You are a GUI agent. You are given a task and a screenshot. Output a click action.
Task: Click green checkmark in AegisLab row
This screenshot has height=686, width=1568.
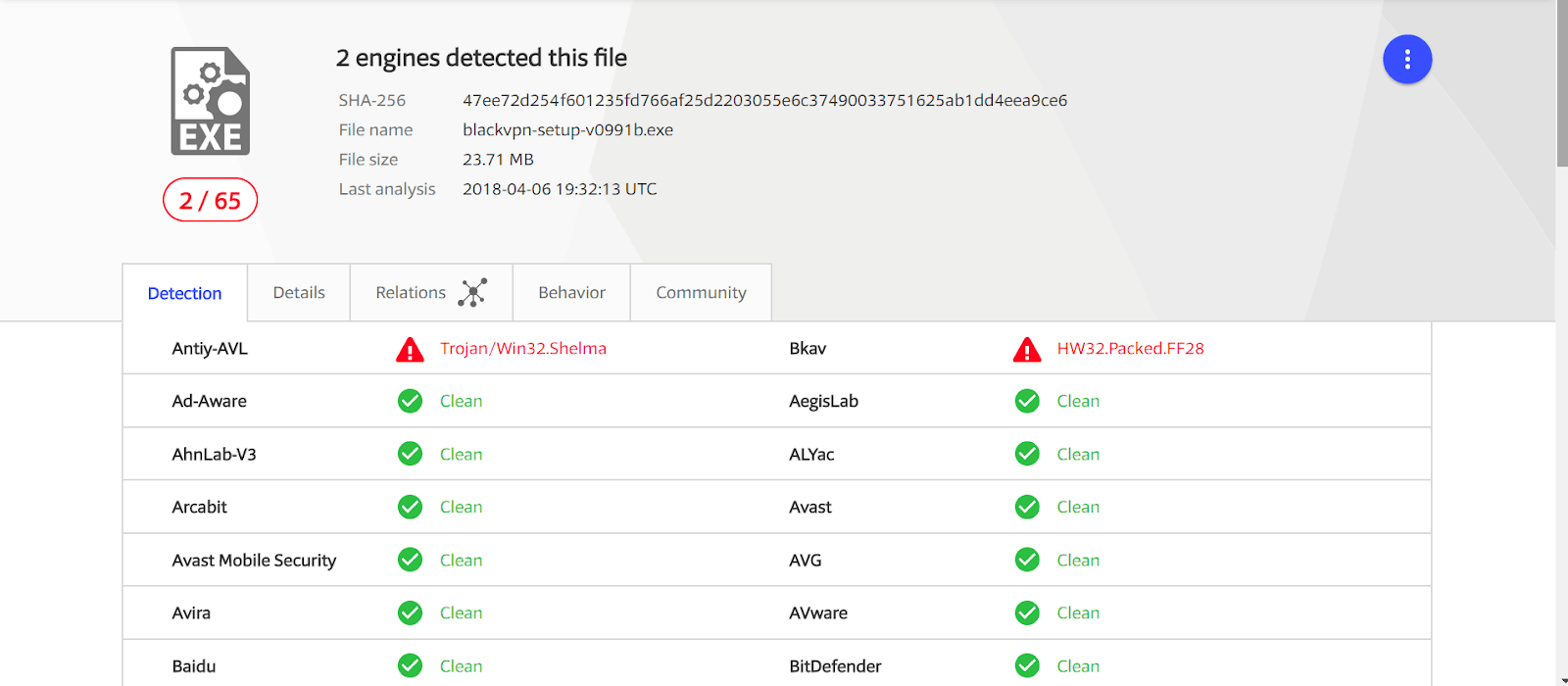(x=1027, y=401)
